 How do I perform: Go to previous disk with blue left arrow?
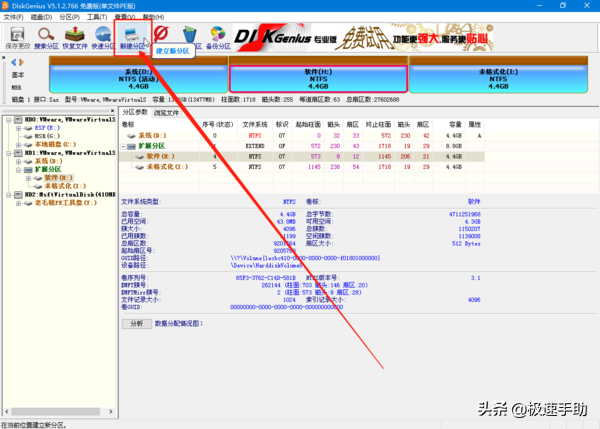point(14,62)
